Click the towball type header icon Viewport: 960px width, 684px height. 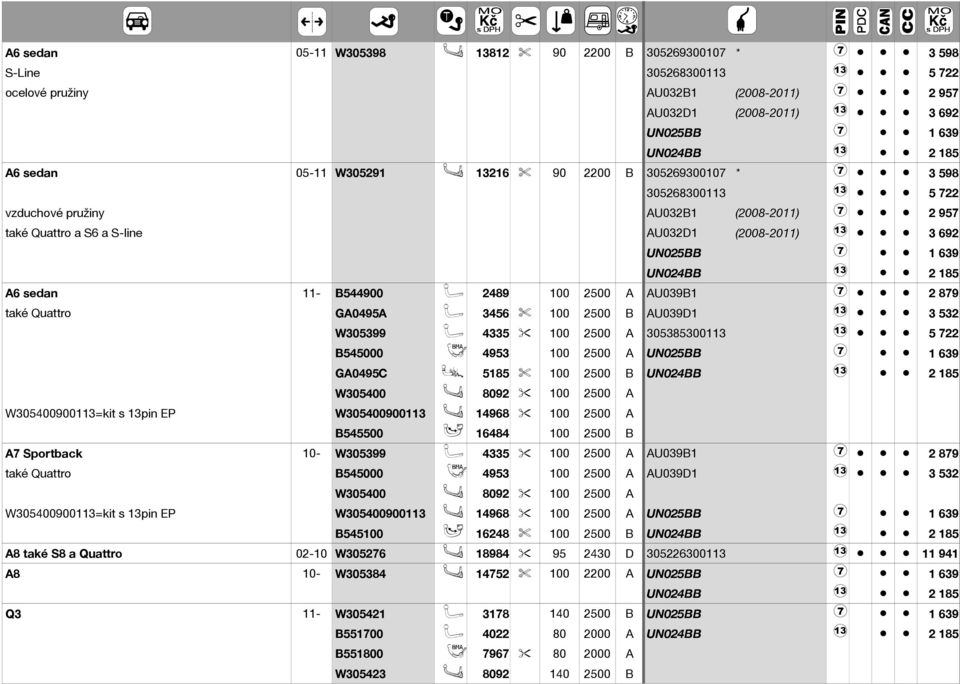pyautogui.click(x=451, y=21)
